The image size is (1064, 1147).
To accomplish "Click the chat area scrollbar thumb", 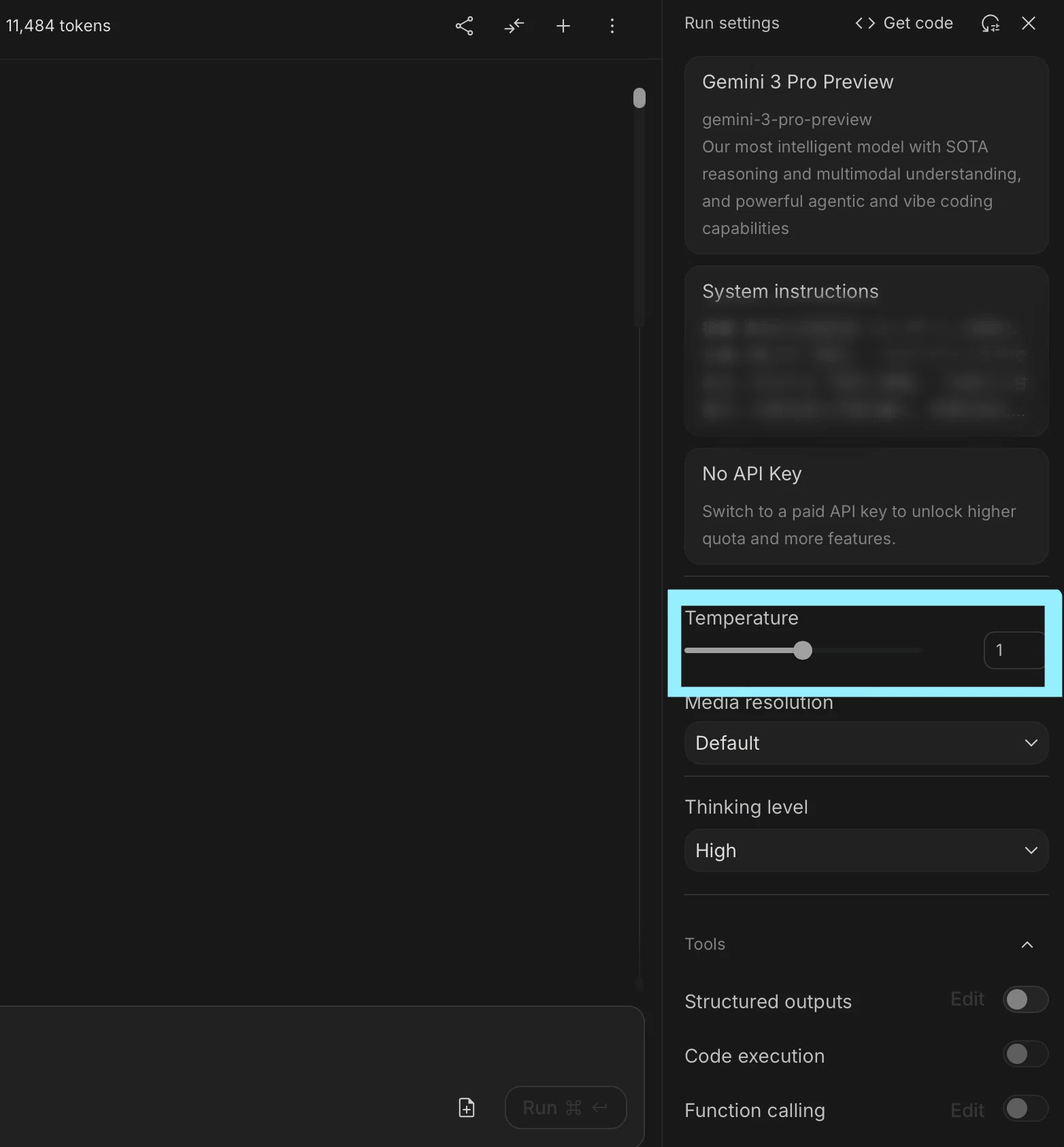I will pos(639,98).
